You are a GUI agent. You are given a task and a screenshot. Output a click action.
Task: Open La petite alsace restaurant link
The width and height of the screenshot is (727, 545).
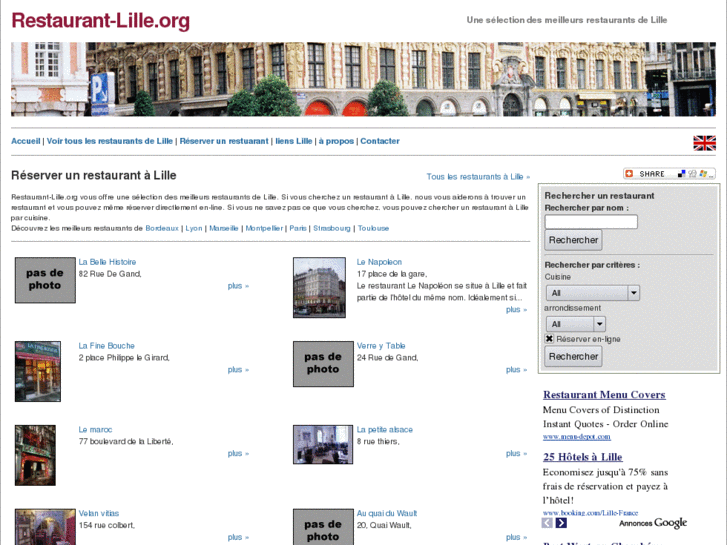[384, 430]
